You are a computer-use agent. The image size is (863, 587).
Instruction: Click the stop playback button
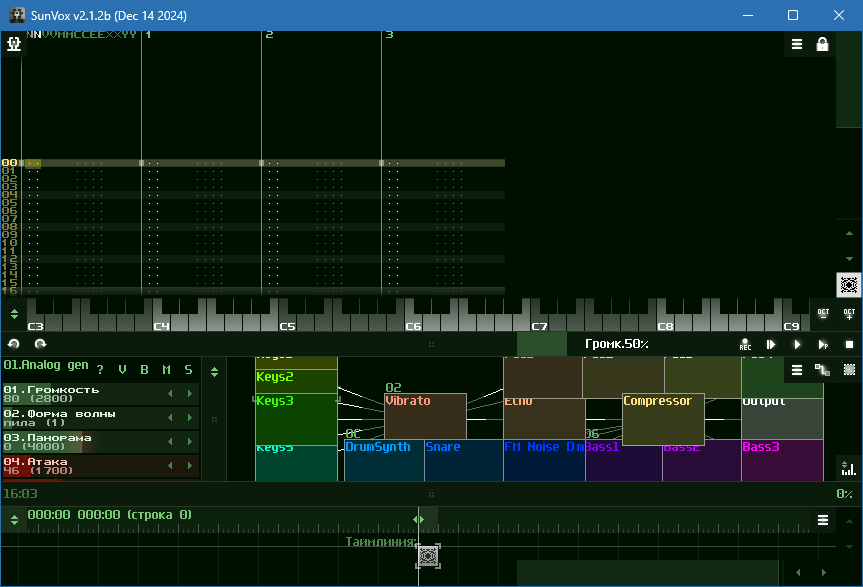[849, 344]
